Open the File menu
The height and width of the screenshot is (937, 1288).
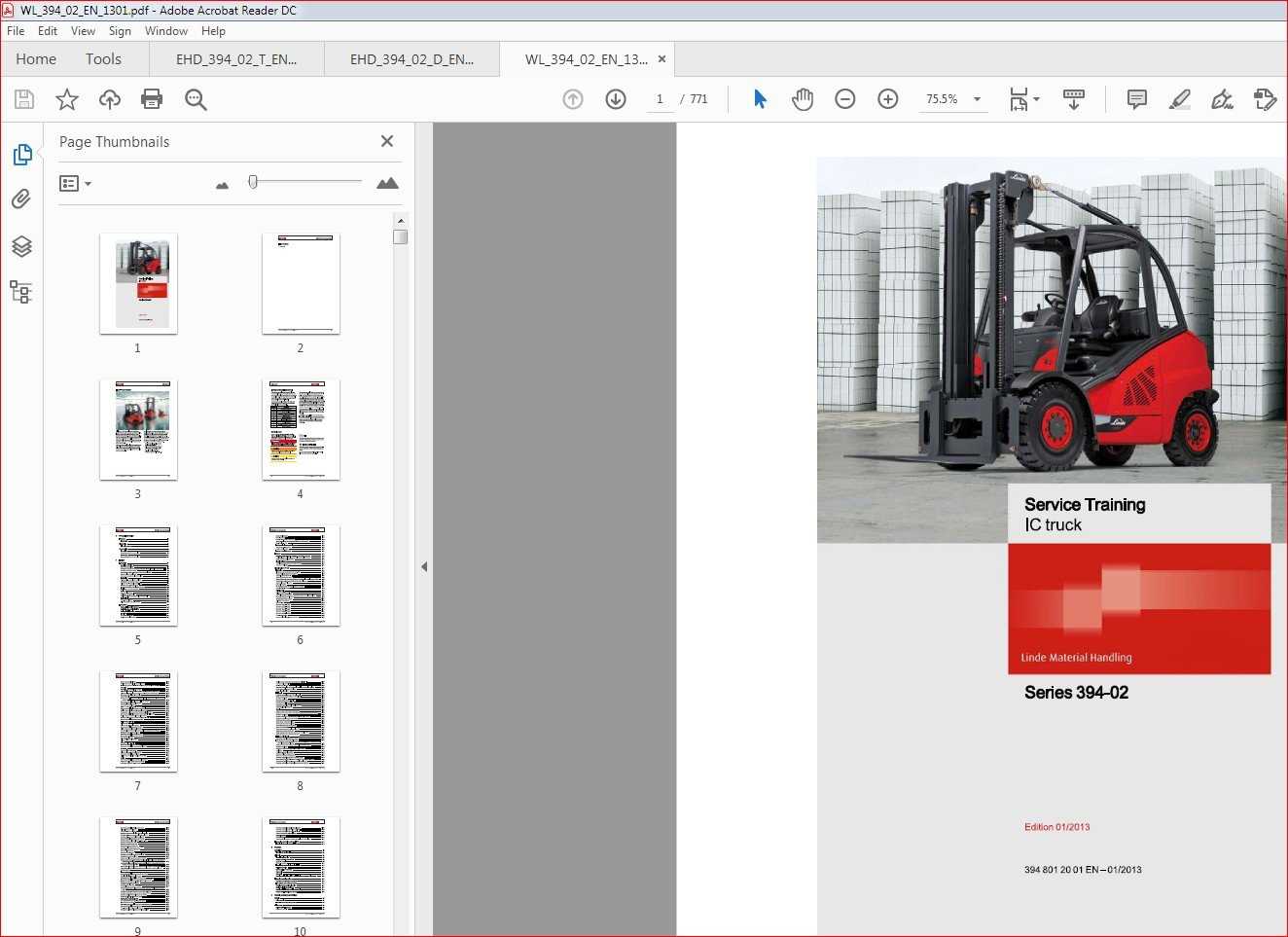(16, 31)
